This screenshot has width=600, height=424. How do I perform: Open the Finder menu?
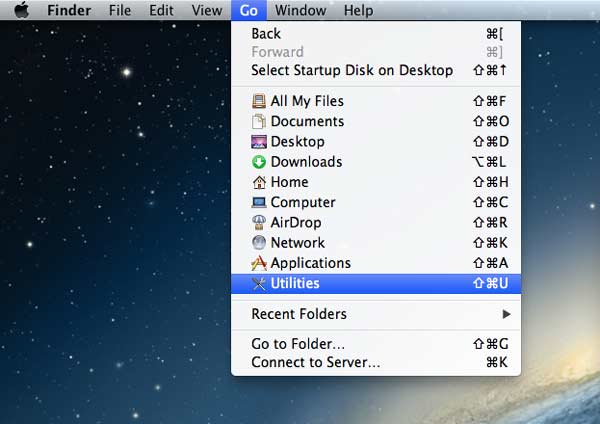69,10
